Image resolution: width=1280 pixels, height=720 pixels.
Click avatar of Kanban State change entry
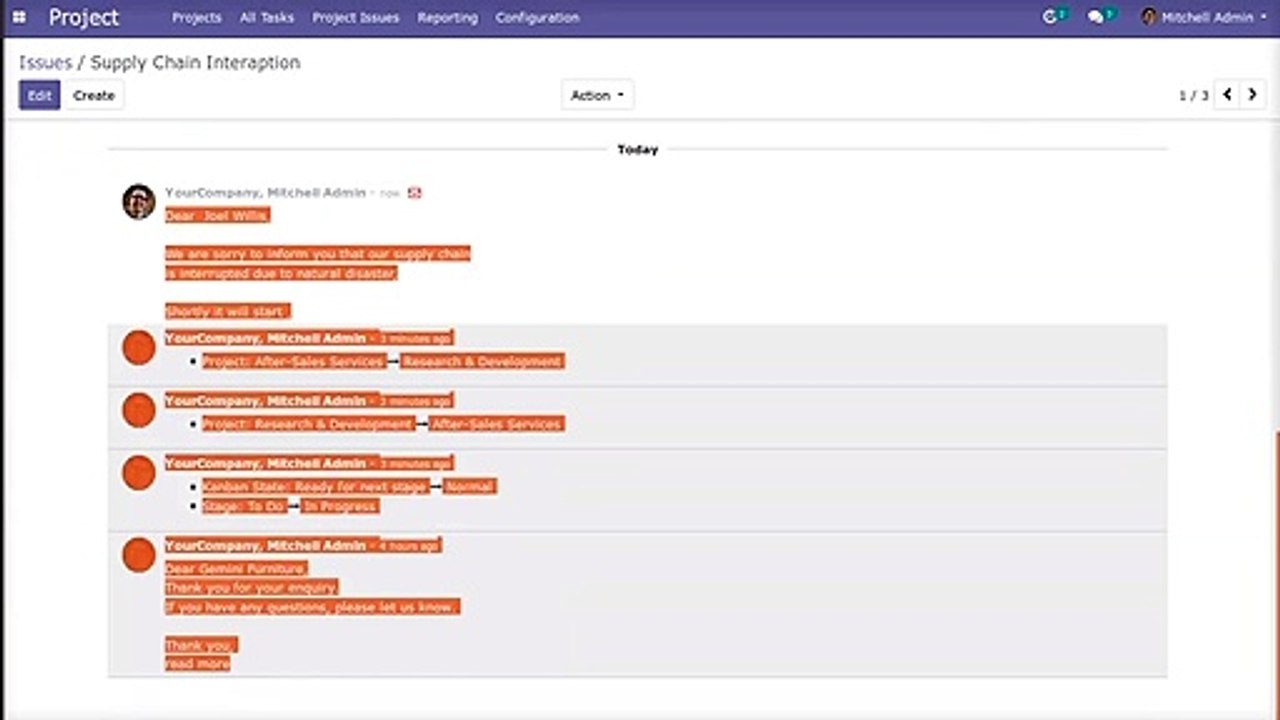139,473
